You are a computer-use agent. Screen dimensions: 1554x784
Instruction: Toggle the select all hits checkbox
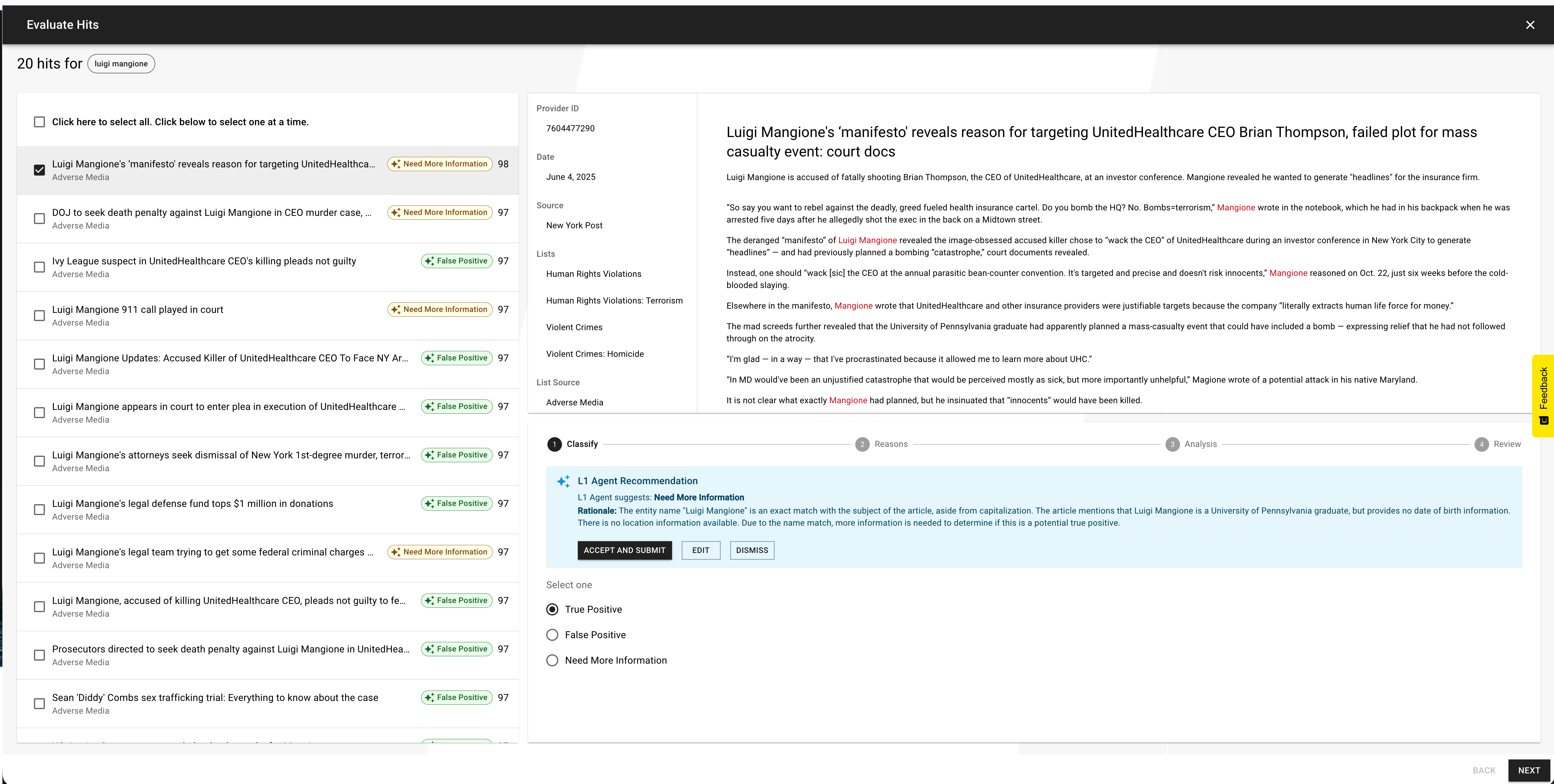(39, 122)
